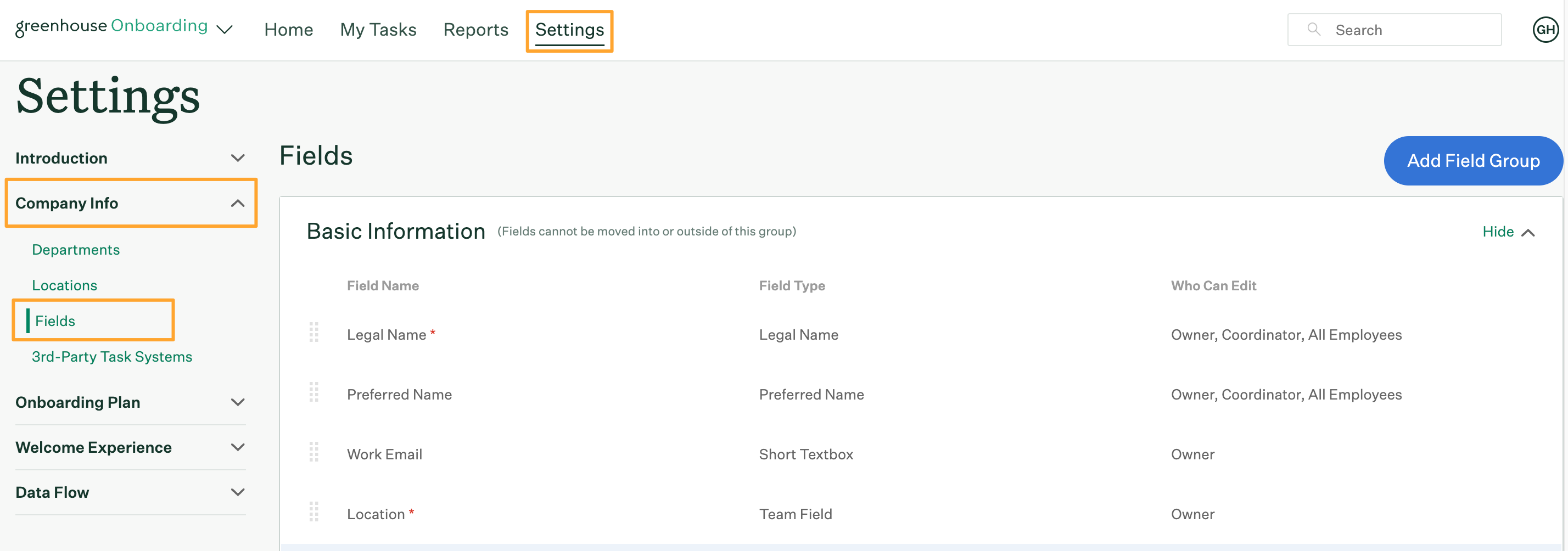The height and width of the screenshot is (551, 1568).
Task: Open My Tasks in top navigation
Action: 378,30
